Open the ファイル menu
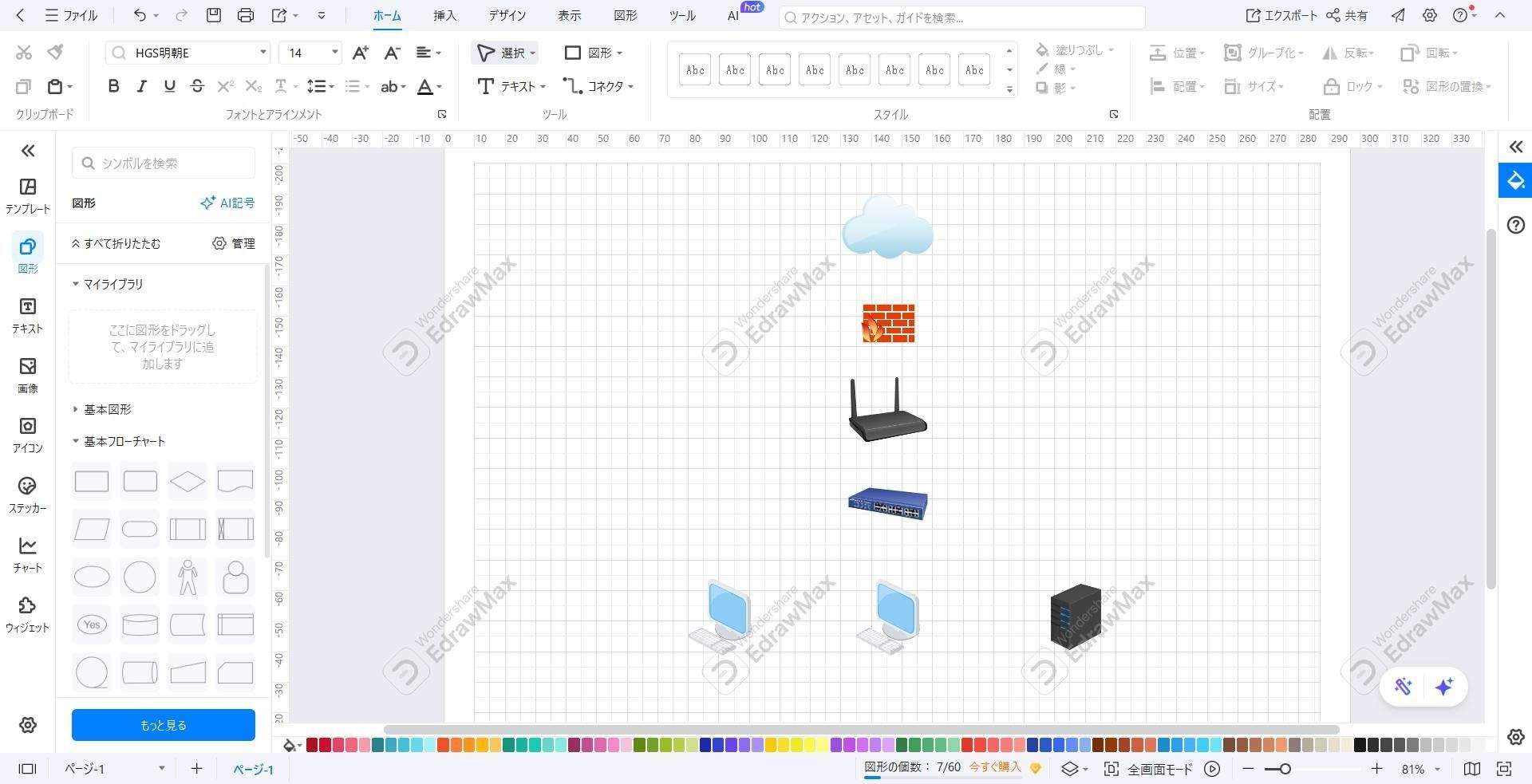Image resolution: width=1532 pixels, height=784 pixels. [72, 15]
